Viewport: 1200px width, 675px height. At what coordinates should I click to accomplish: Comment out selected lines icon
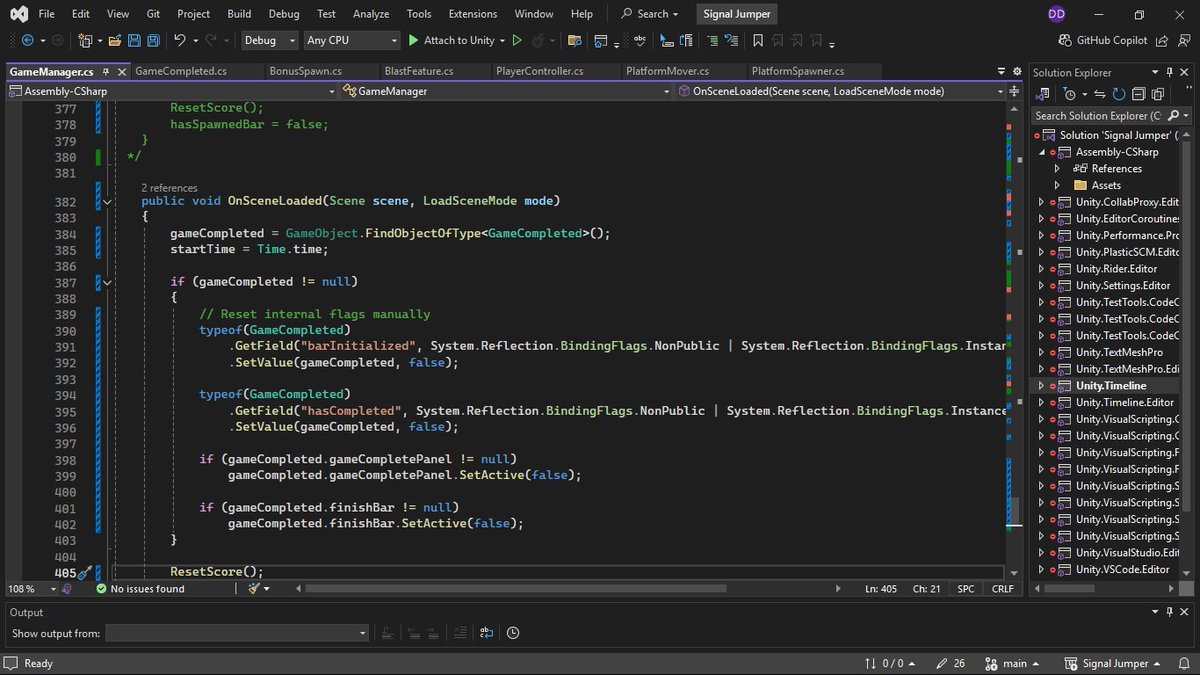[714, 41]
